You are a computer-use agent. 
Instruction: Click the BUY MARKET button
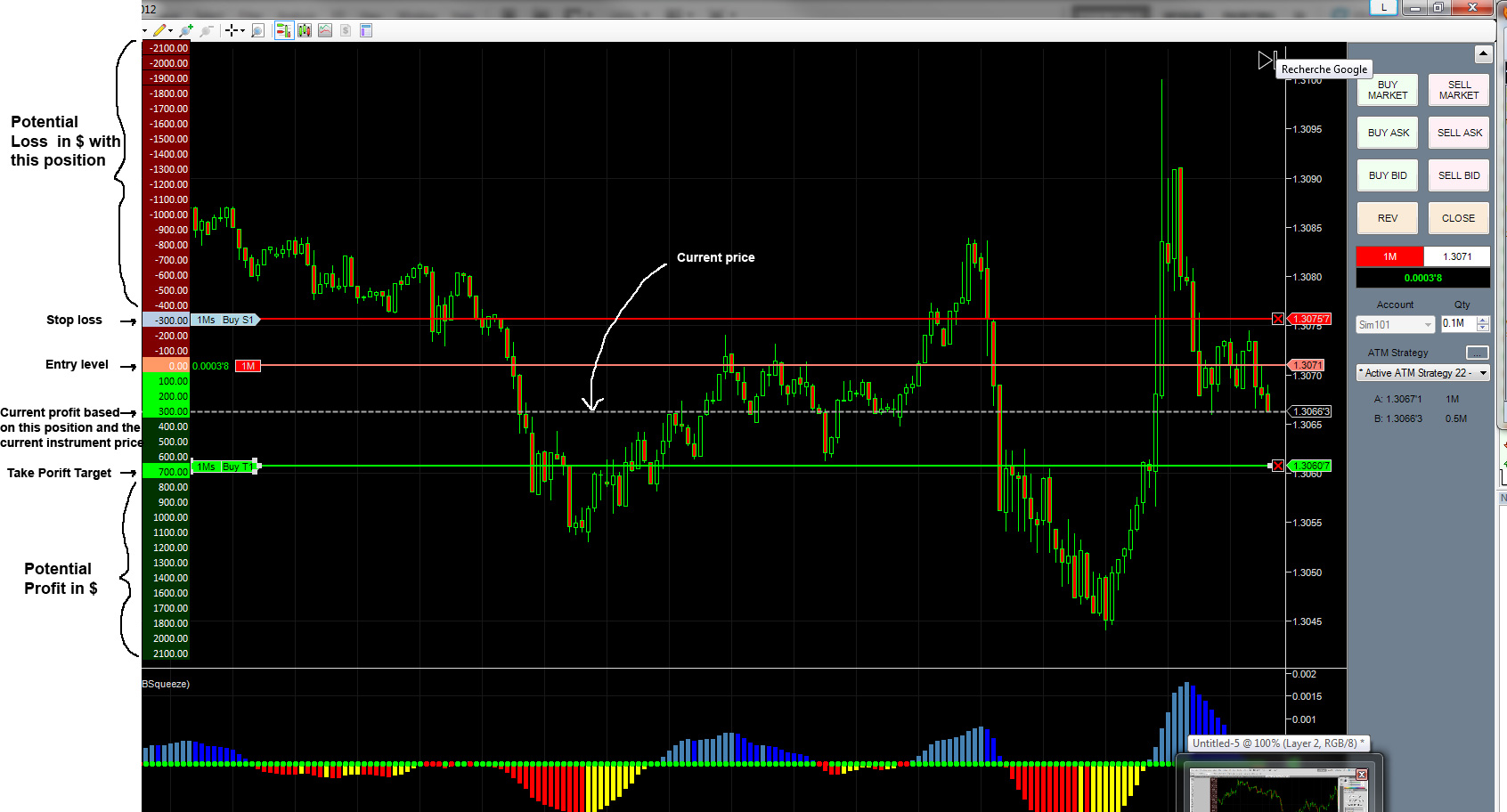(x=1388, y=90)
